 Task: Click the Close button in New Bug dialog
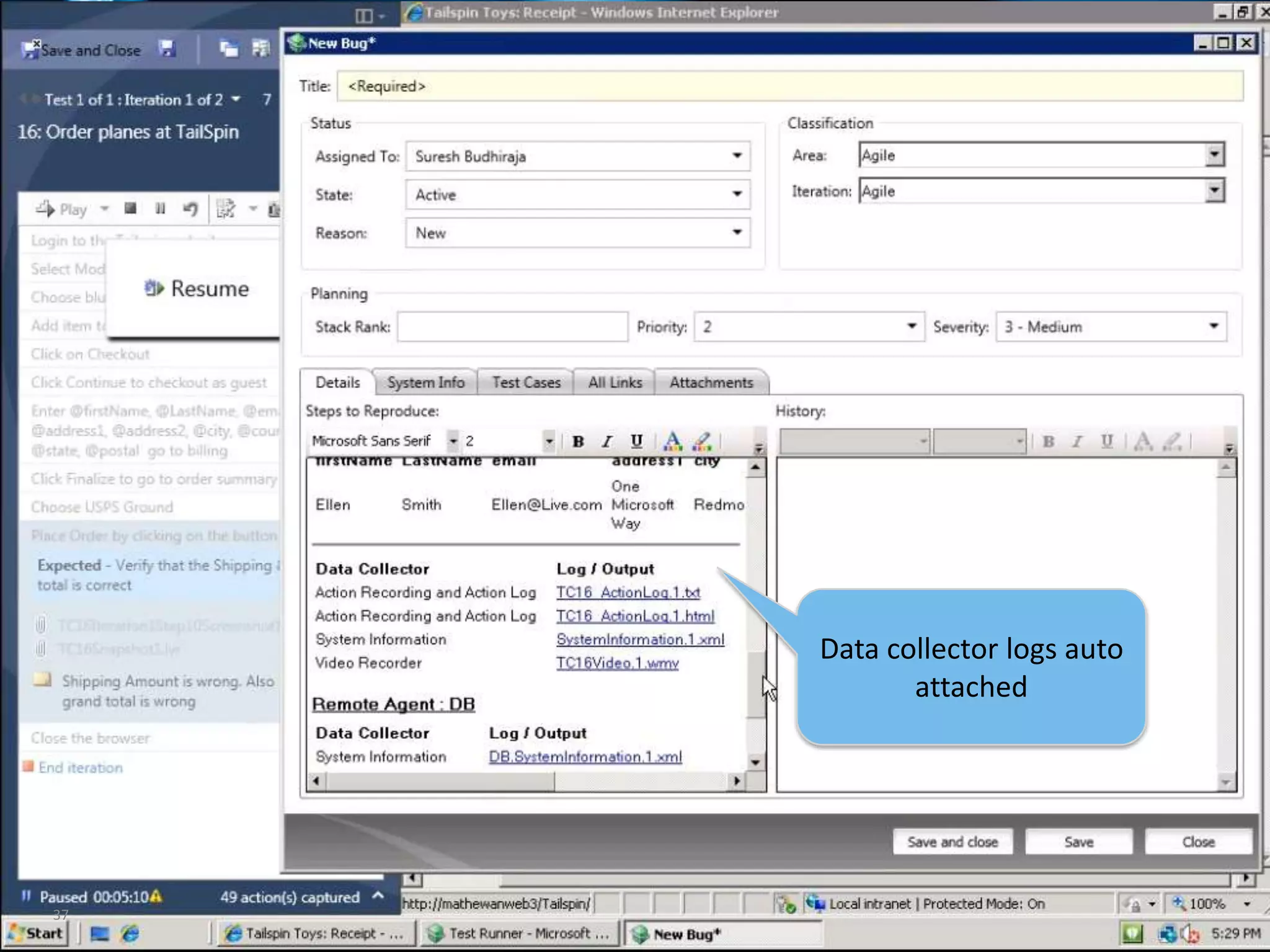click(x=1198, y=842)
